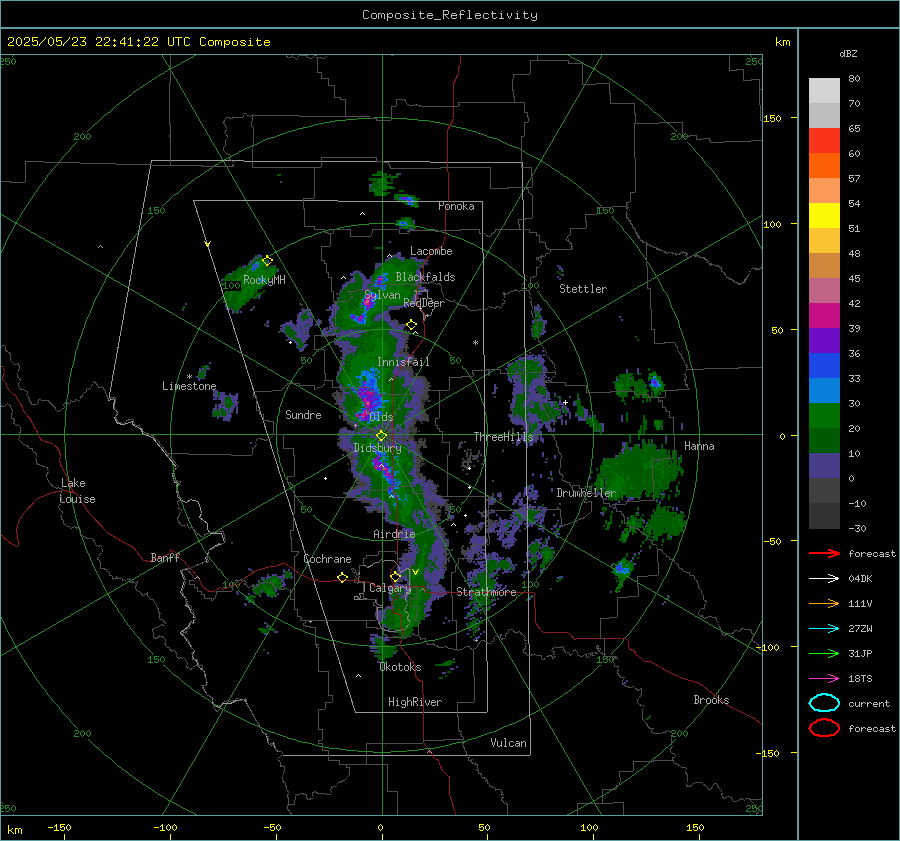The width and height of the screenshot is (900, 841).
Task: Click the Sylvan label
Action: tap(382, 295)
